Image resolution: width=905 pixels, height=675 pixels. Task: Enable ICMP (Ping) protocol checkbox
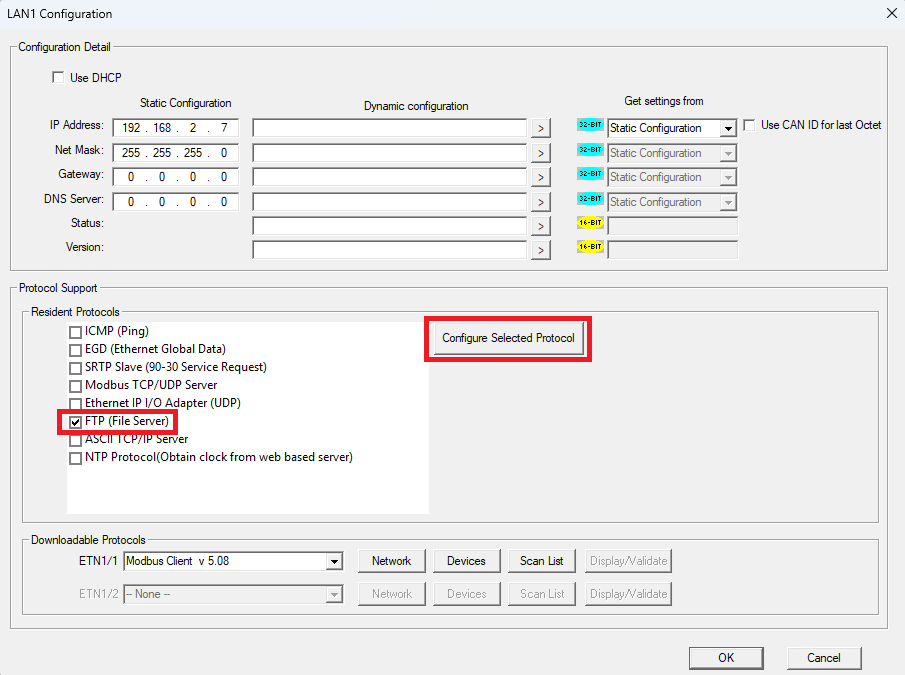75,332
